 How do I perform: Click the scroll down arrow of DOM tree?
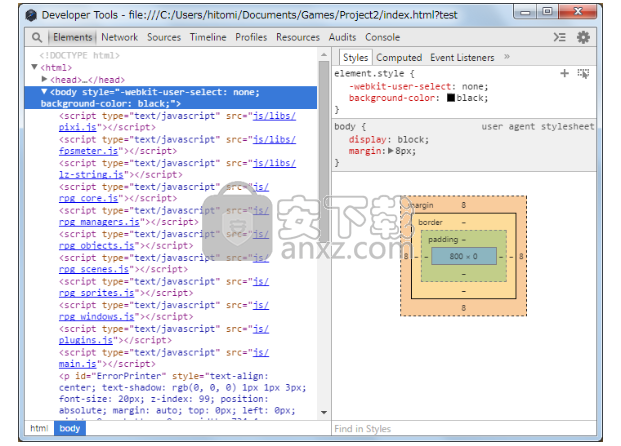[x=324, y=413]
